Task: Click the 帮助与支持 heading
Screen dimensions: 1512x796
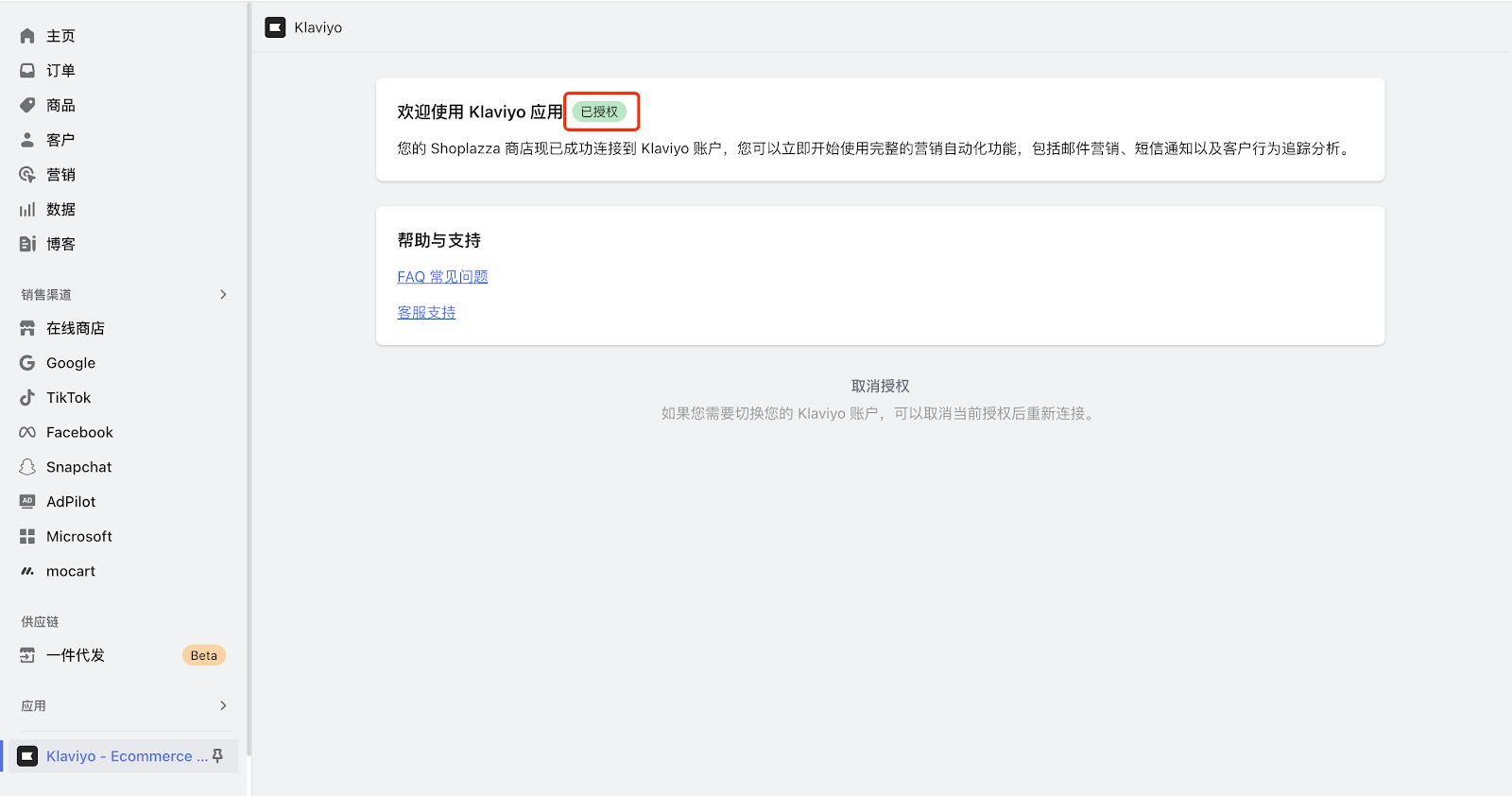Action: pos(438,240)
